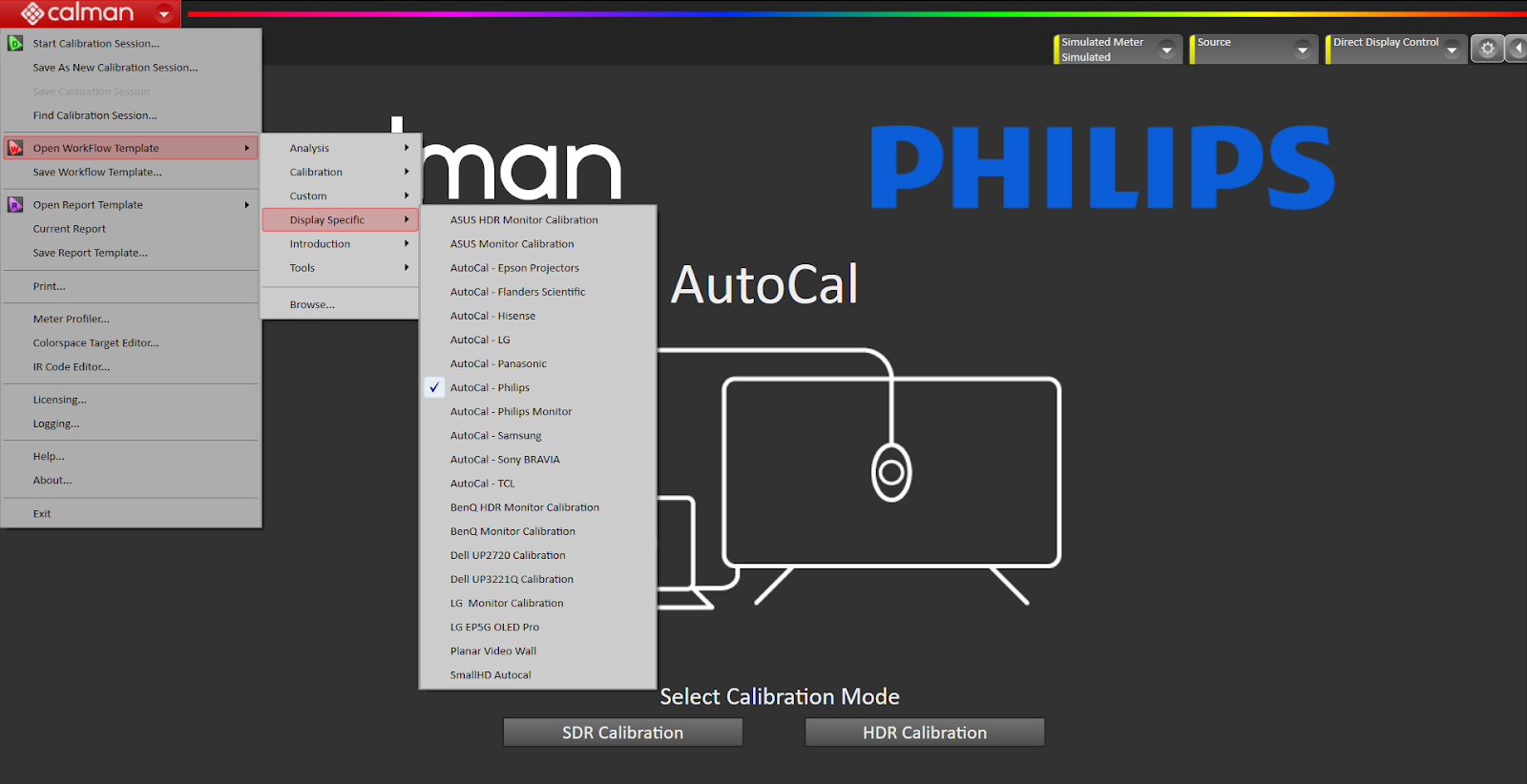
Task: Click the Calman logo menu arrow
Action: (x=164, y=14)
